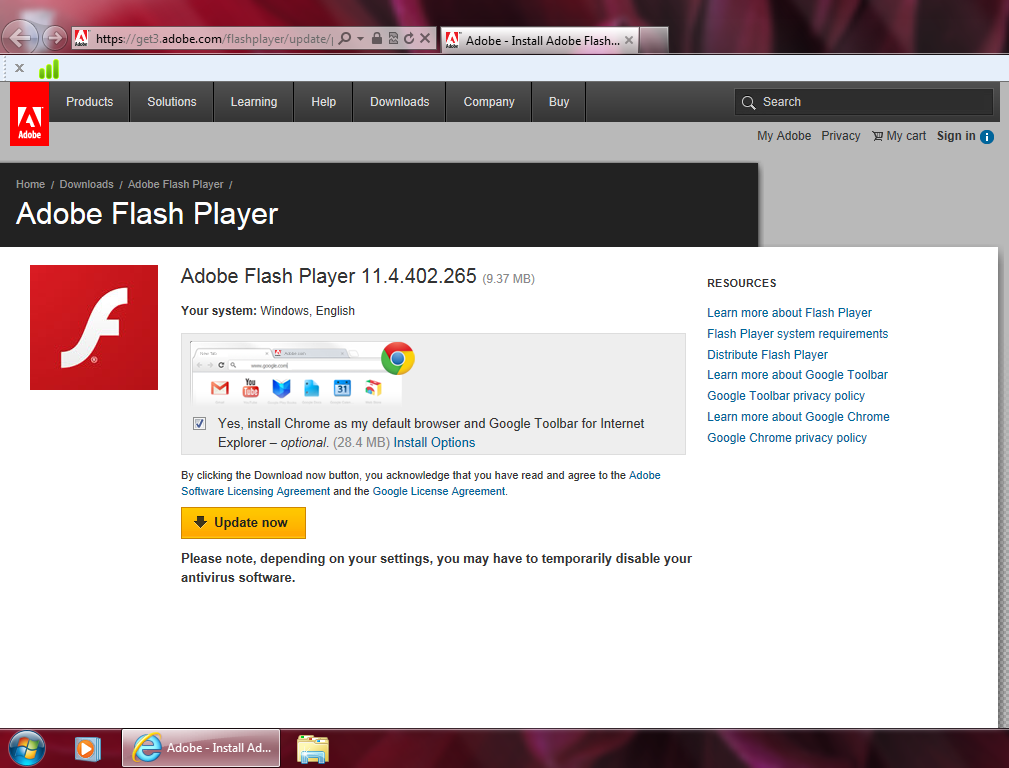This screenshot has width=1009, height=768.
Task: Click the browser Forward arrow button
Action: [x=54, y=39]
